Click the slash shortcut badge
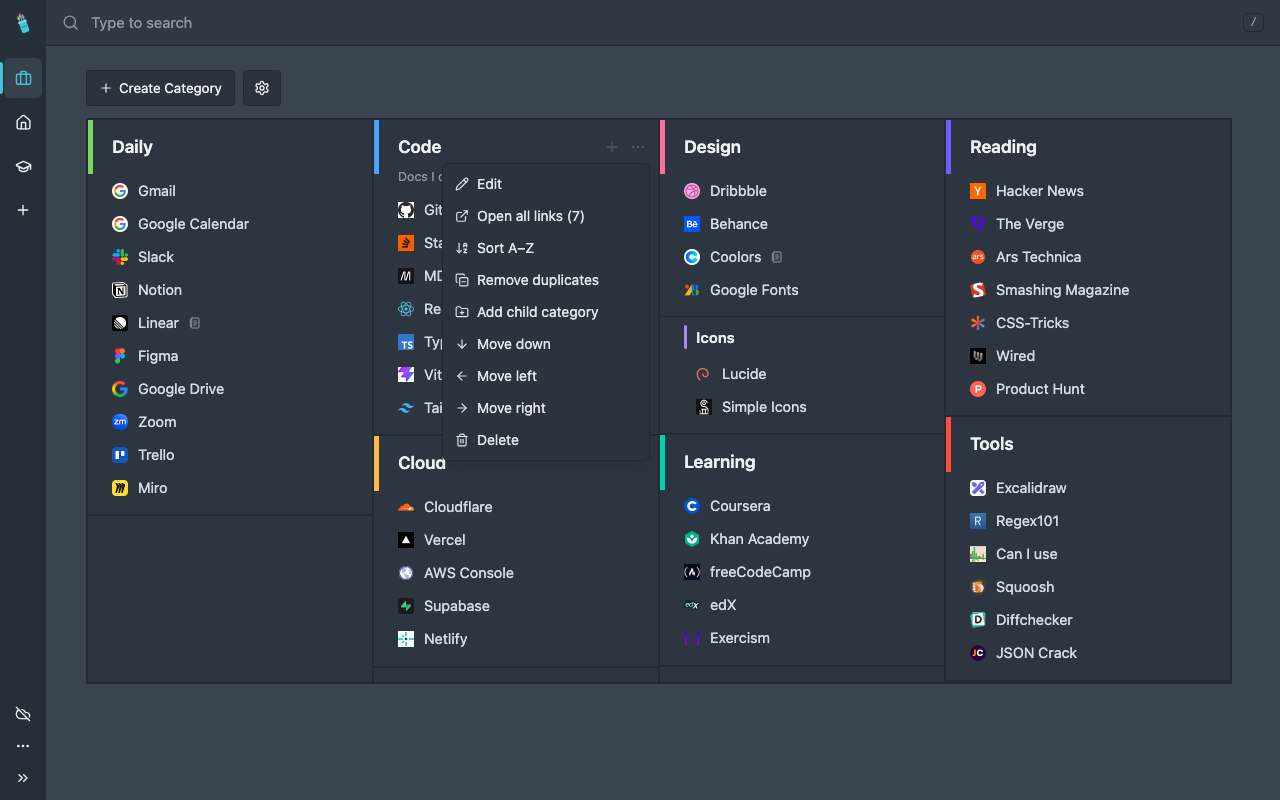 click(1253, 22)
